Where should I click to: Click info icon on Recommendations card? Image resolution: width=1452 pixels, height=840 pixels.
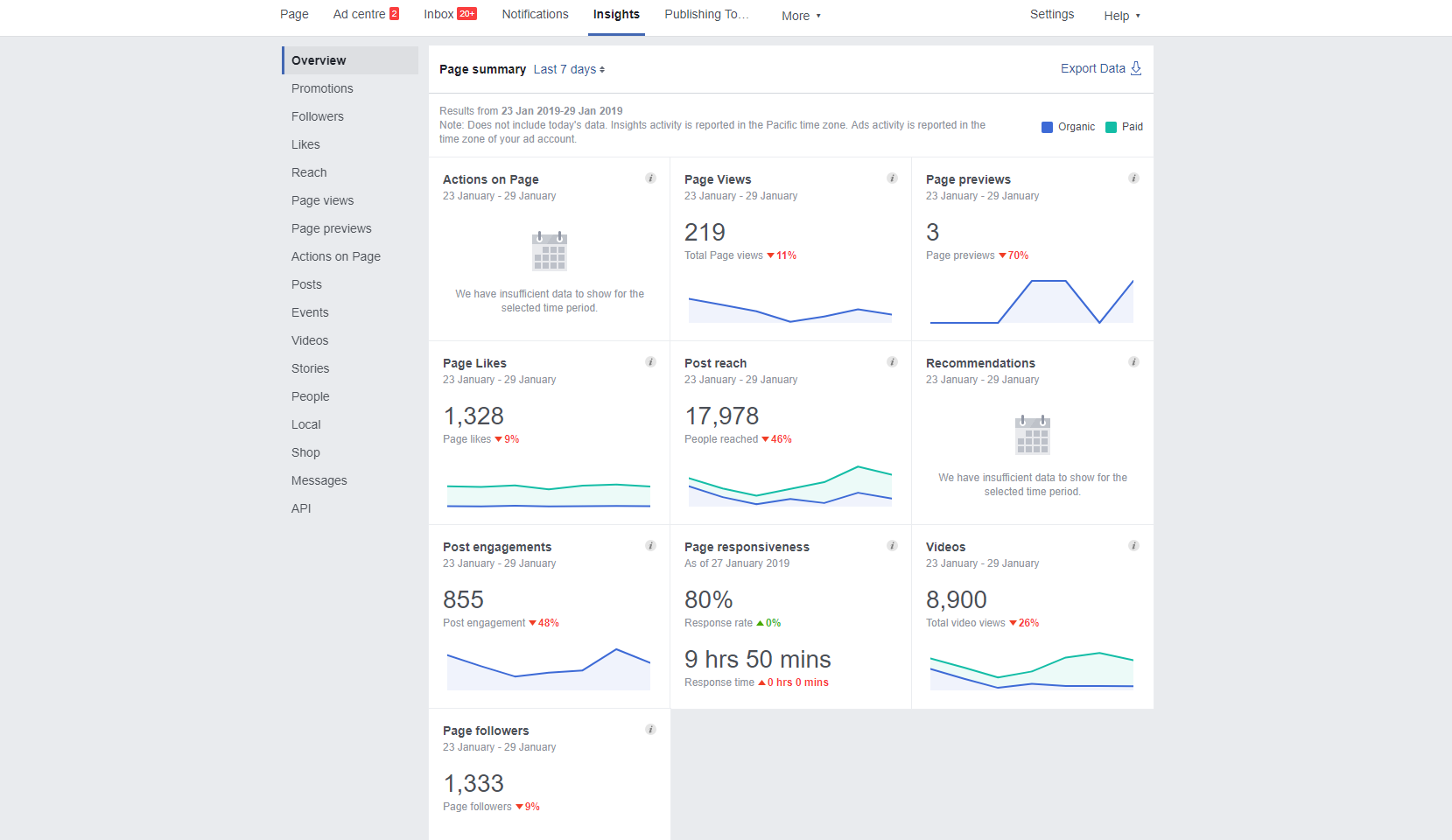point(1133,362)
